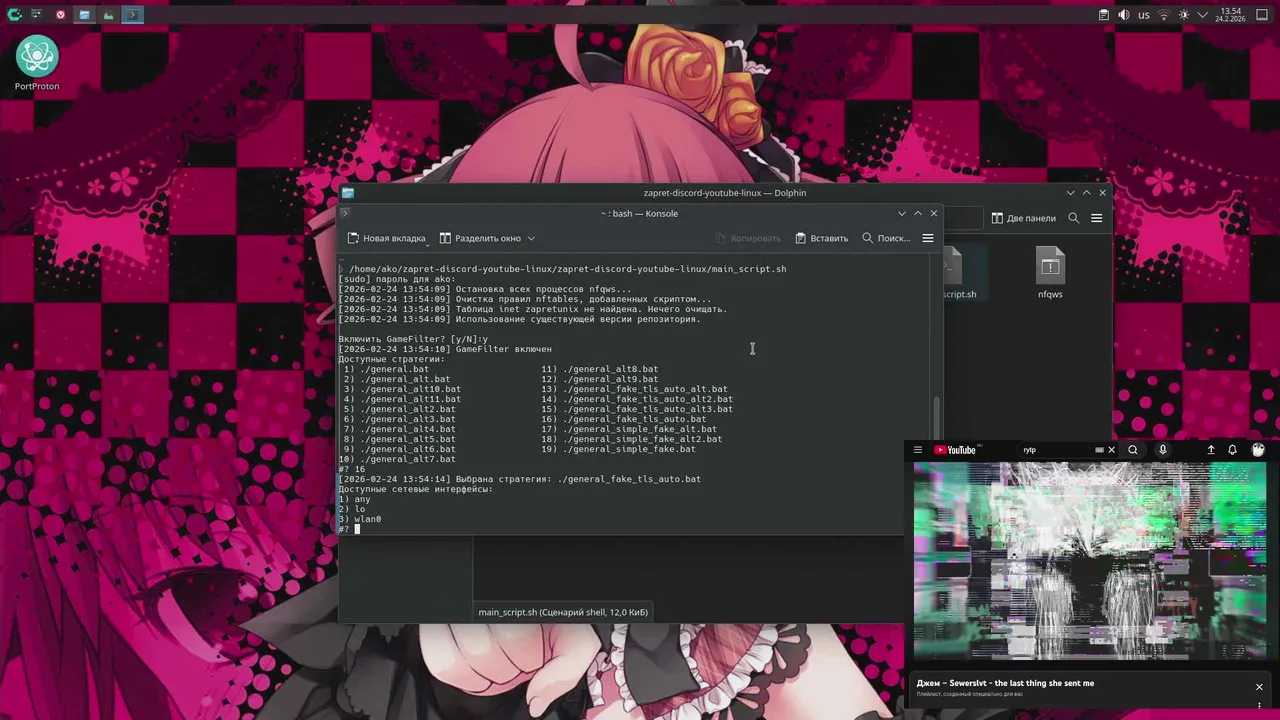Click the Dolphin window icon in its title bar
Screen dimensions: 1280x720
[x=347, y=193]
